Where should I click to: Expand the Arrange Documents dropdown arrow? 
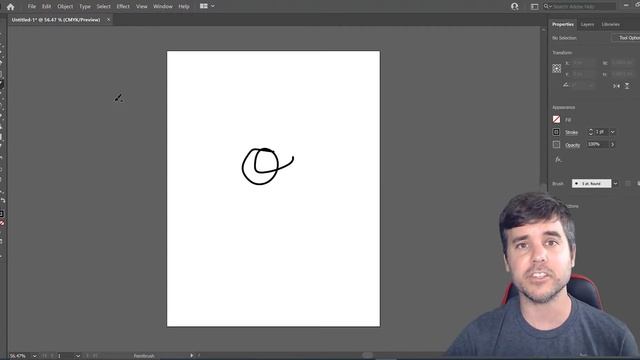(x=213, y=6)
